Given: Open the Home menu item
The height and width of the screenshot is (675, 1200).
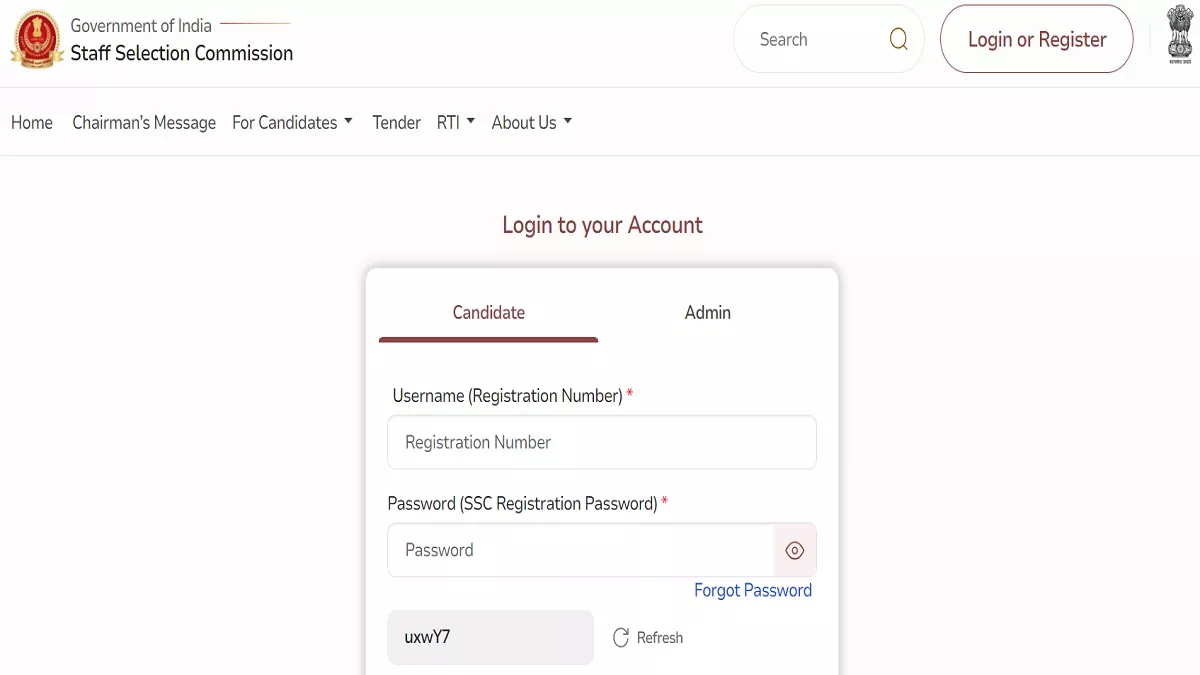Looking at the screenshot, I should [x=32, y=122].
